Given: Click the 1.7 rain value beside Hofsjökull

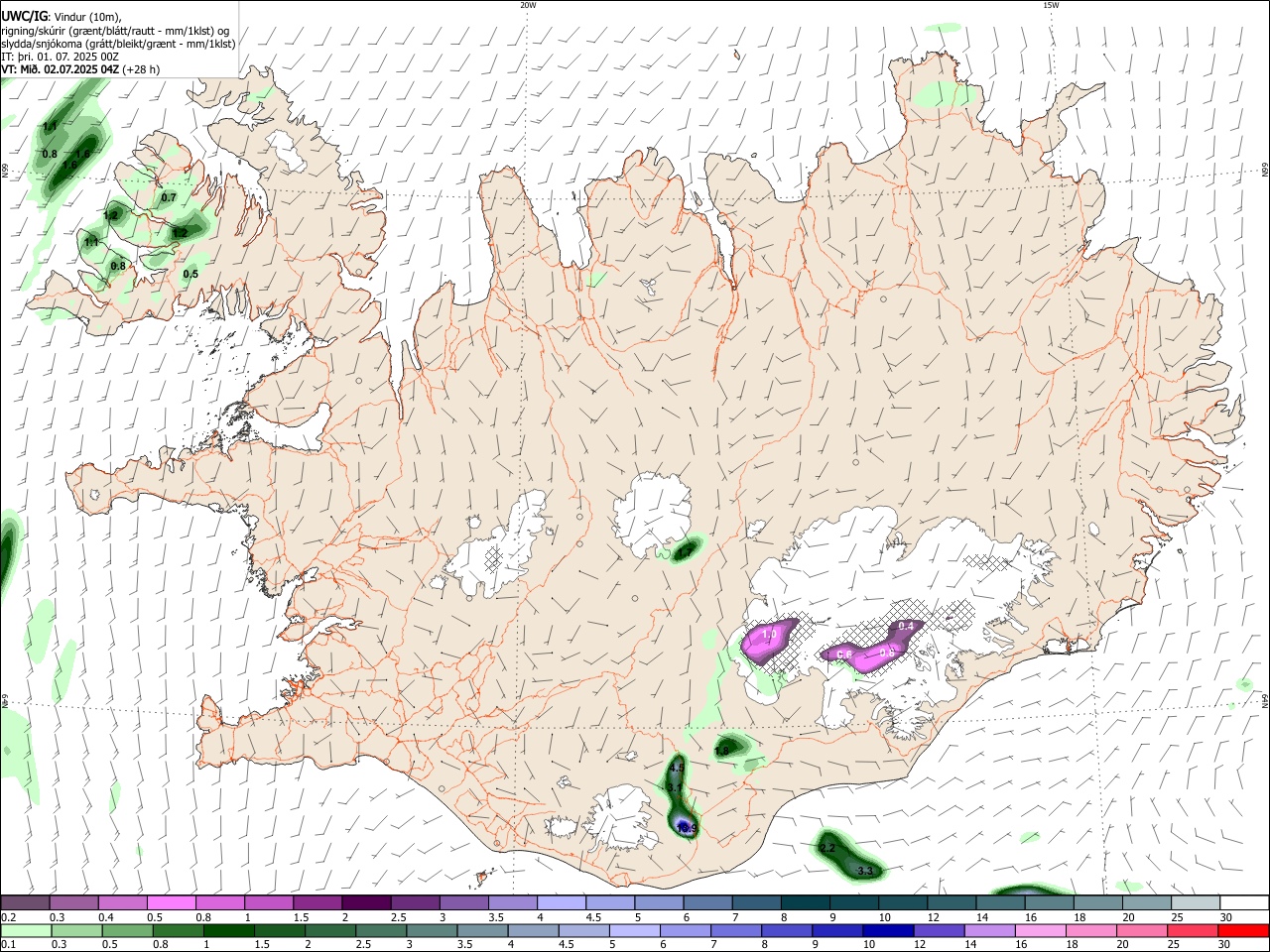Looking at the screenshot, I should pos(685,550).
